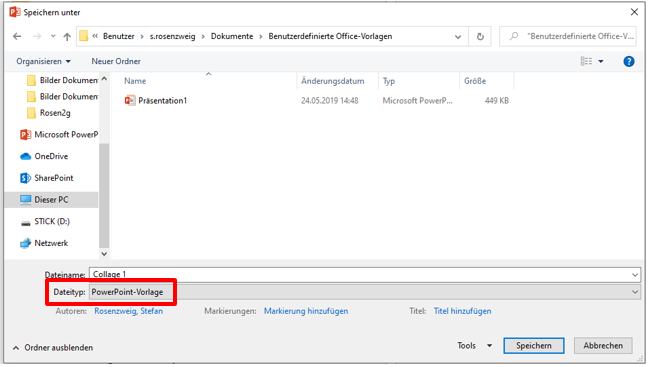Viewport: 648px width, 367px height.
Task: Open the Tools dropdown
Action: (x=474, y=346)
